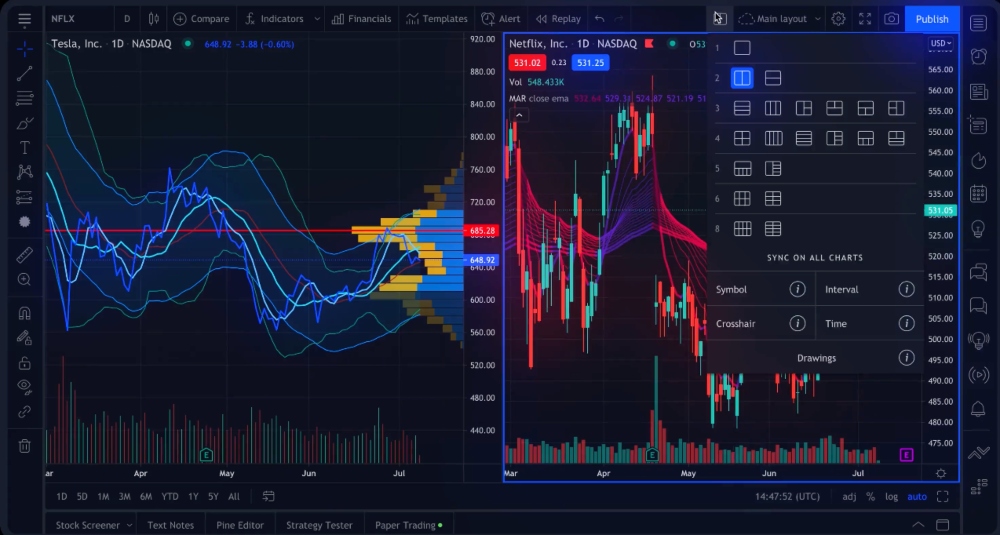The height and width of the screenshot is (535, 1000).
Task: Choose the four-chart 2x2 grid layout
Action: (742, 138)
